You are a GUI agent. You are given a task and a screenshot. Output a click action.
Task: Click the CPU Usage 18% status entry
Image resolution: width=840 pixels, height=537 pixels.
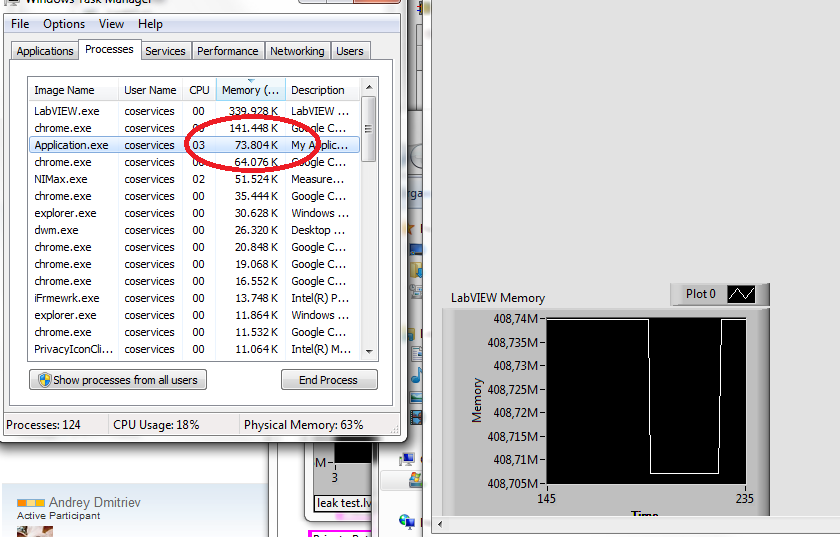click(x=156, y=425)
